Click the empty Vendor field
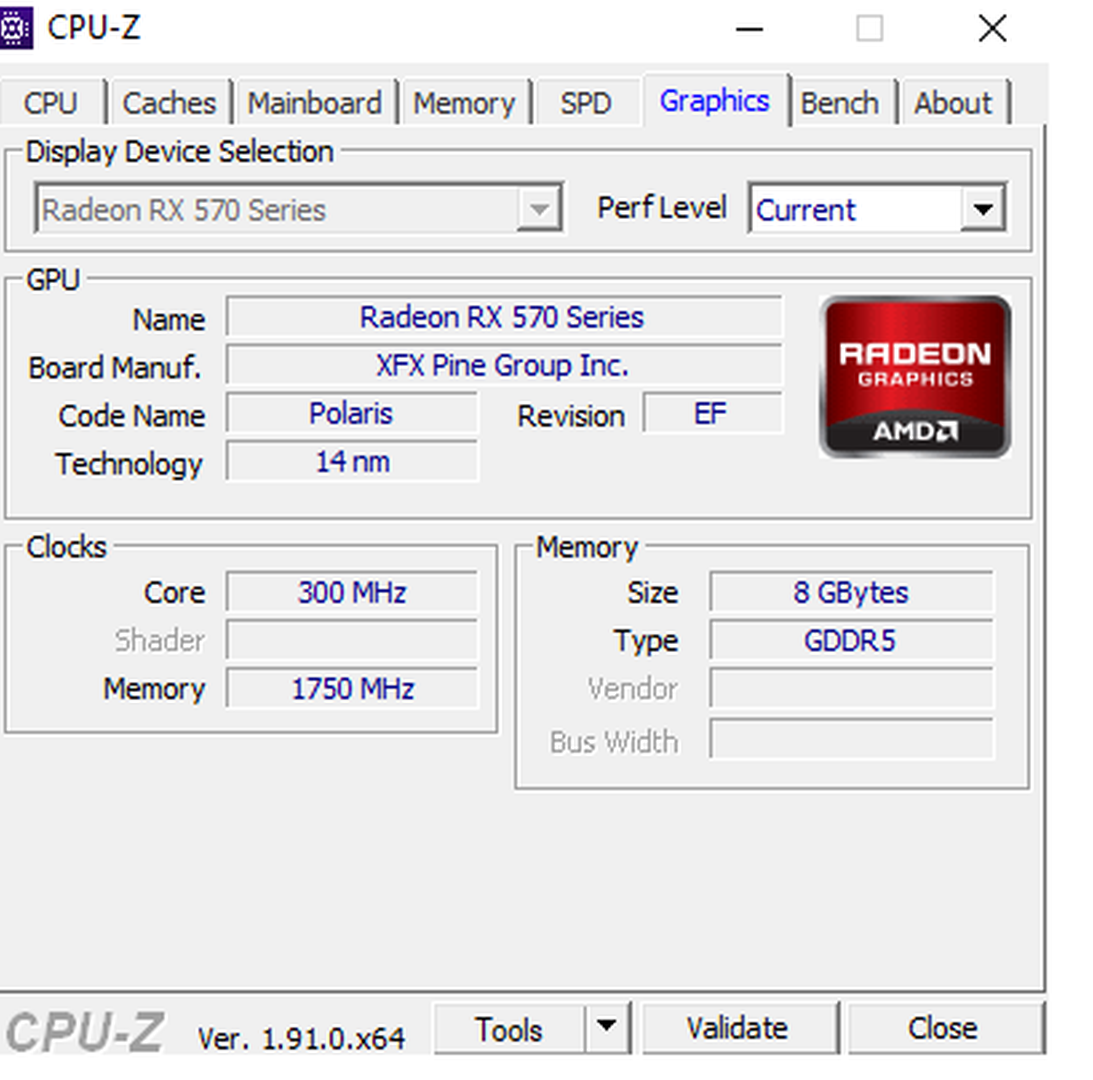This screenshot has height=1080, width=1093. 852,689
